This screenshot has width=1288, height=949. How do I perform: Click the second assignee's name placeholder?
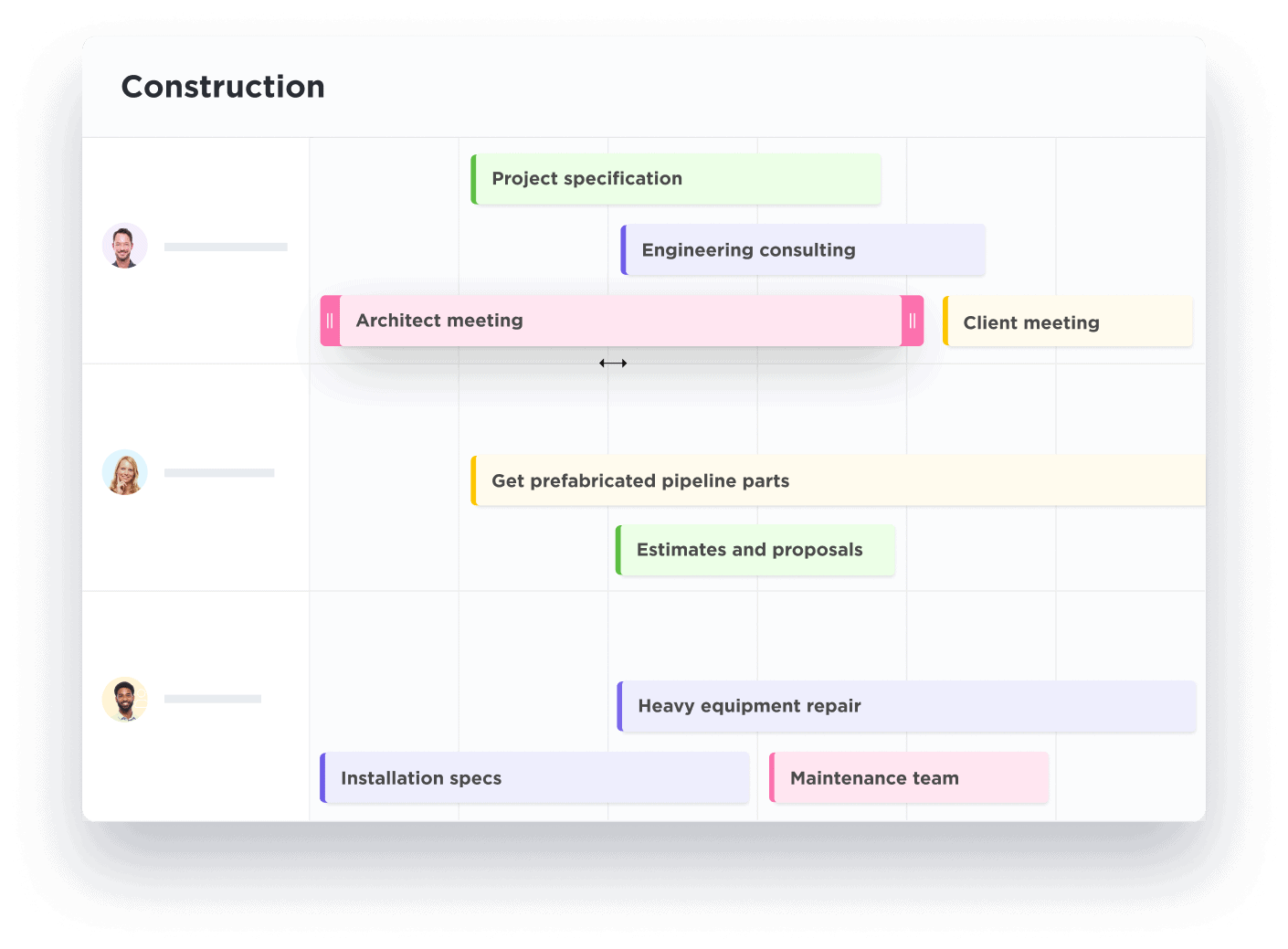coord(219,473)
